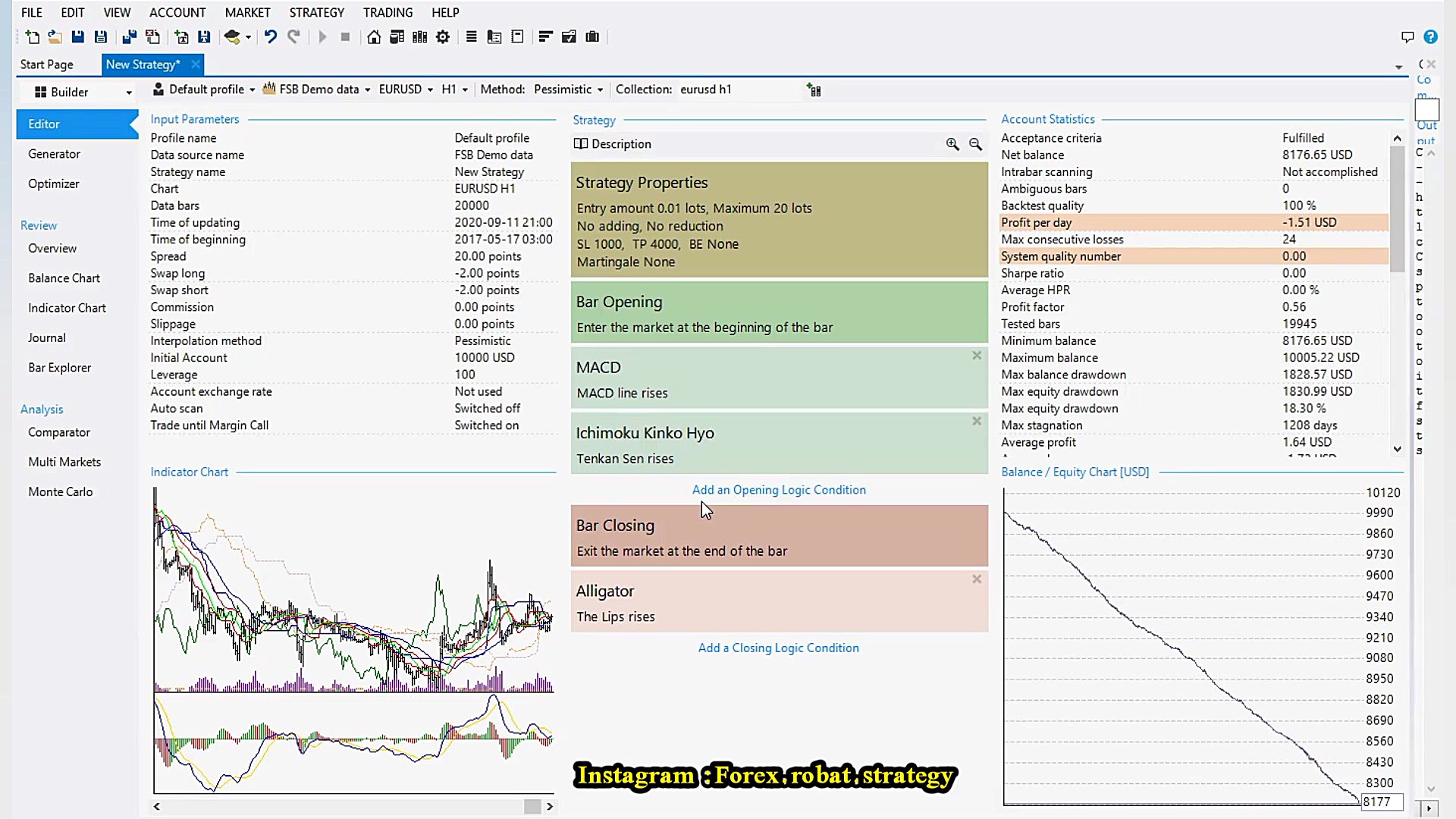Open the STRATEGY menu
1456x819 pixels.
point(316,12)
